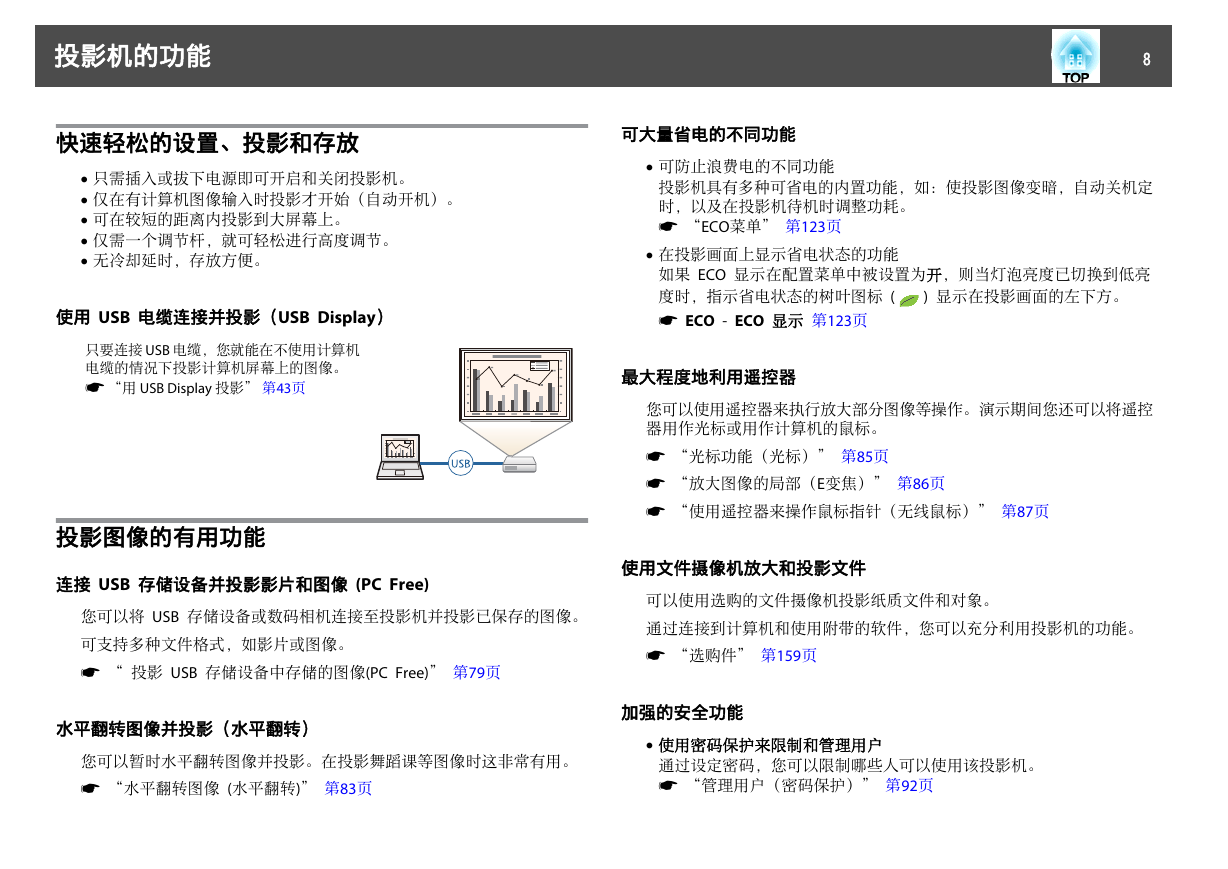Click pointing-hand icon before 光标功能

655,457
